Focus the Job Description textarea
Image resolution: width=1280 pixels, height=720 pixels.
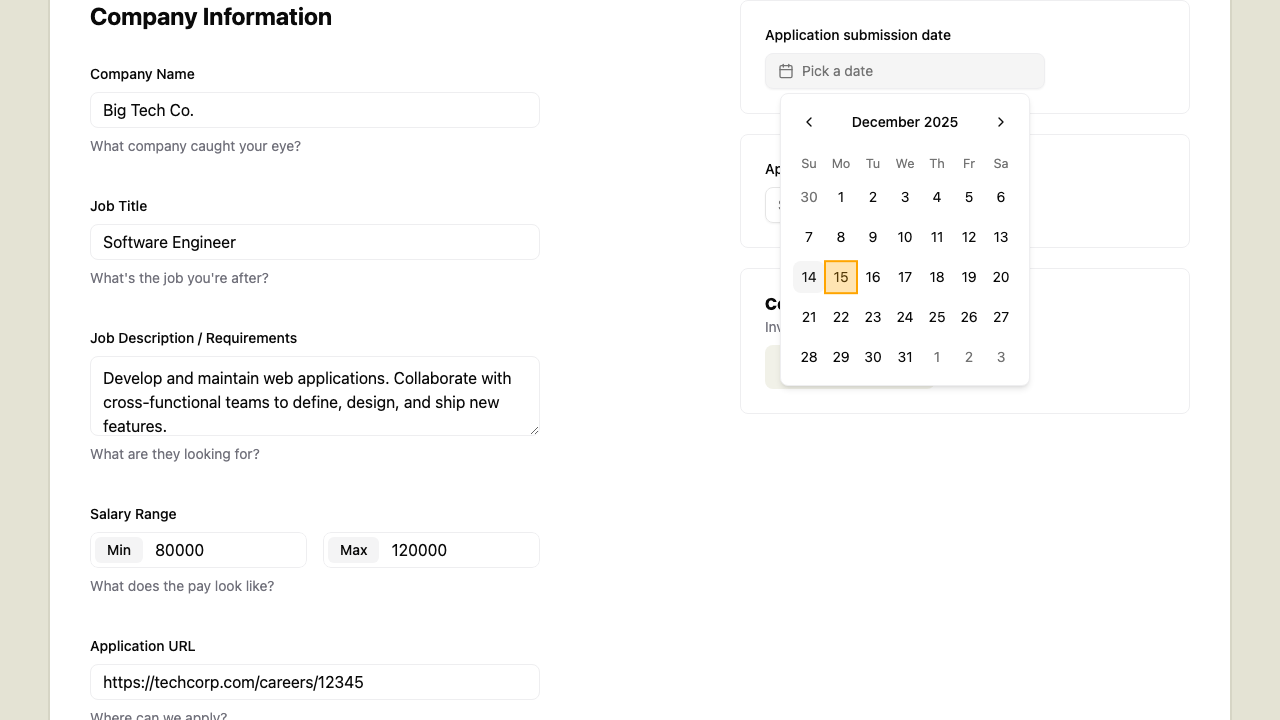(315, 396)
